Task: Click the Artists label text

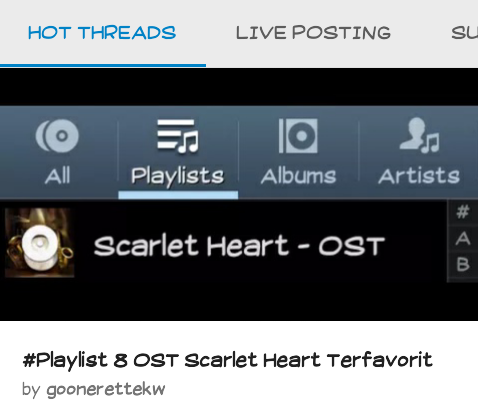Action: [419, 175]
